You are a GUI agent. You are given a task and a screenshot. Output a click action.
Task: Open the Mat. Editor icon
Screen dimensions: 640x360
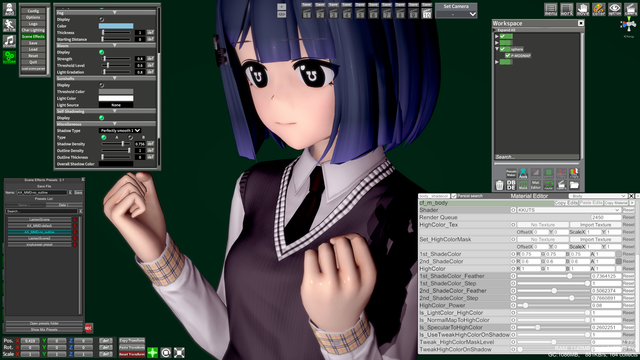(536, 185)
